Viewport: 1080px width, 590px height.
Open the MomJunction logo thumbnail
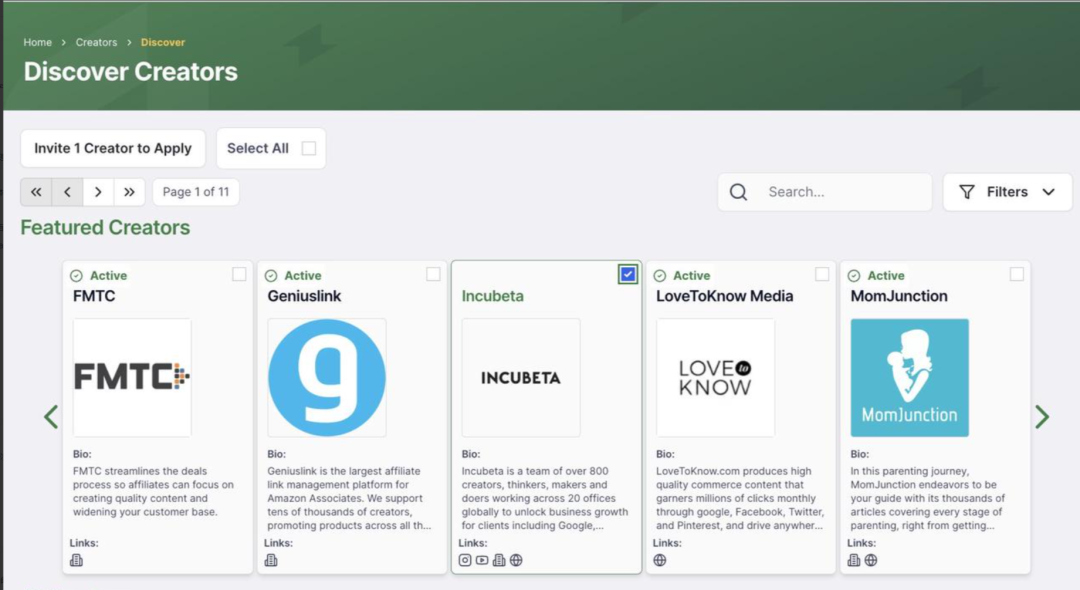(x=909, y=377)
